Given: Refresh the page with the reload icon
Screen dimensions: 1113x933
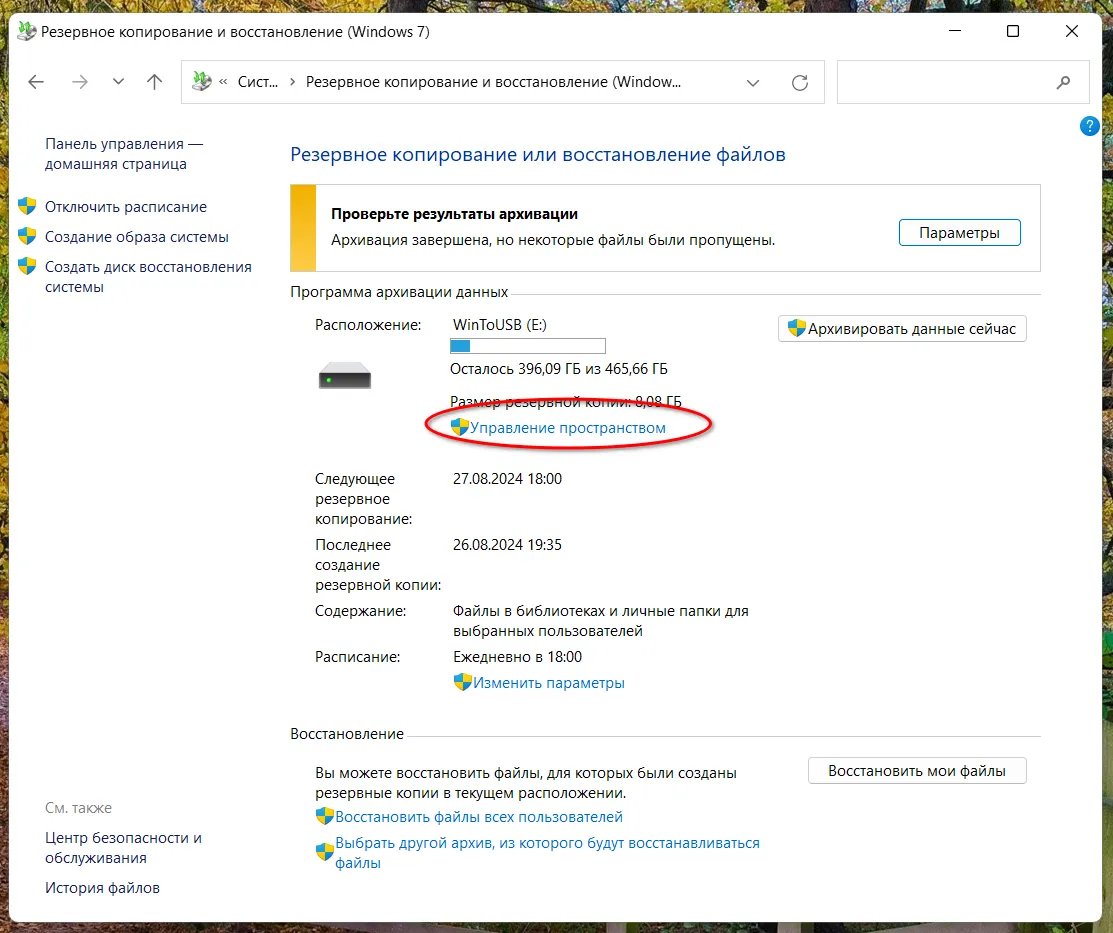Looking at the screenshot, I should [799, 83].
